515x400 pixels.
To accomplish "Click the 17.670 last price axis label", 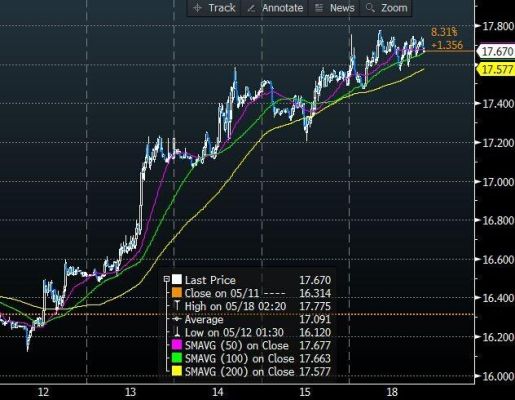I will point(496,51).
